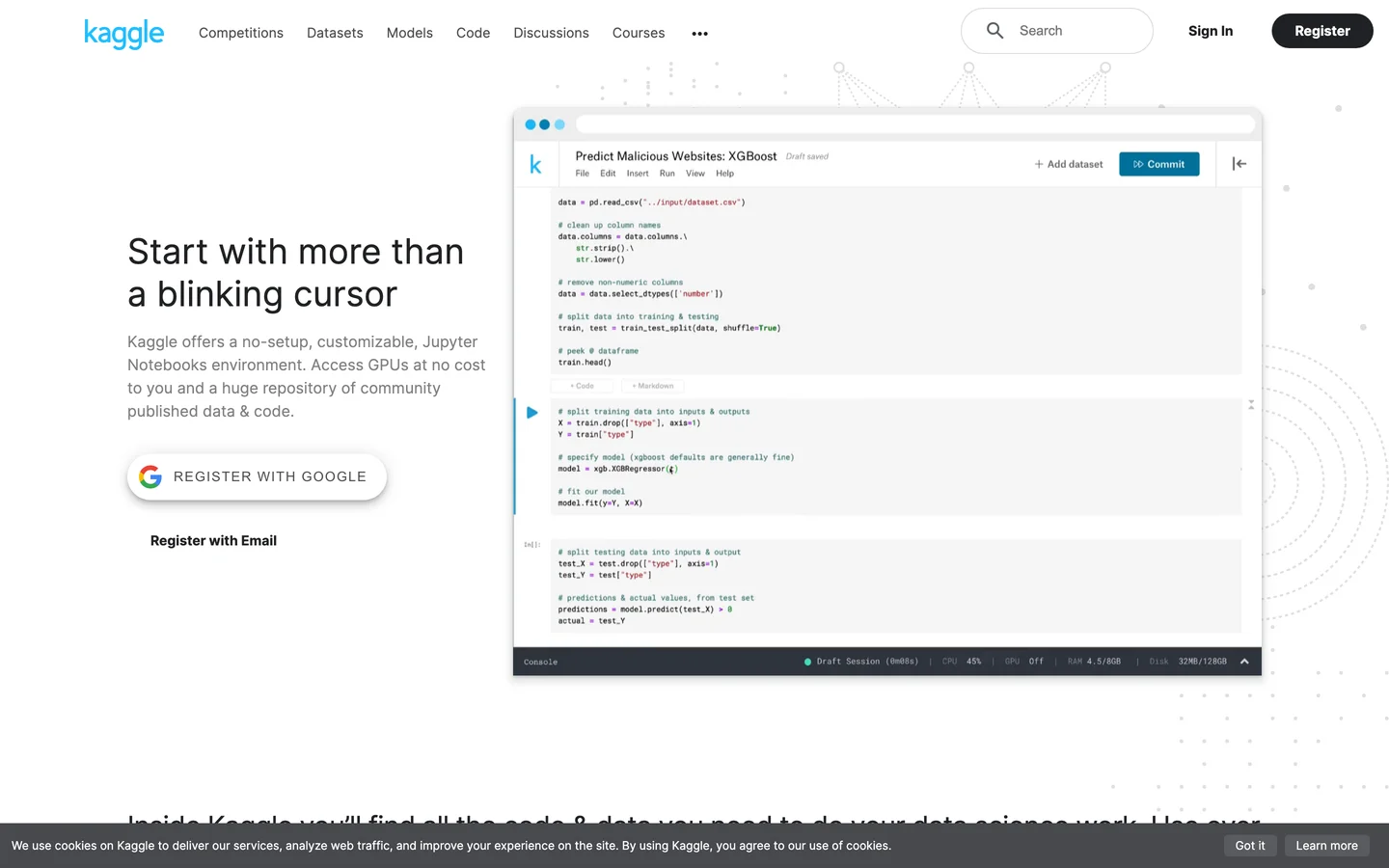This screenshot has width=1389, height=868.
Task: Open Learn more about cookies
Action: (x=1326, y=846)
